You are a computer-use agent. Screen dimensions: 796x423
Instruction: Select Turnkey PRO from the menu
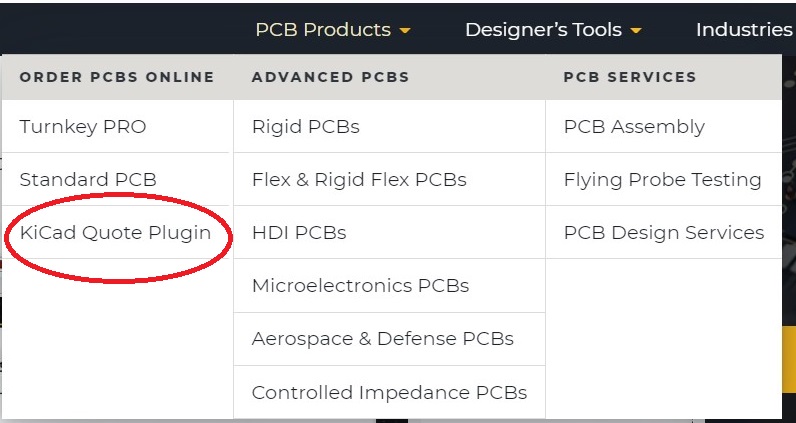tap(83, 127)
